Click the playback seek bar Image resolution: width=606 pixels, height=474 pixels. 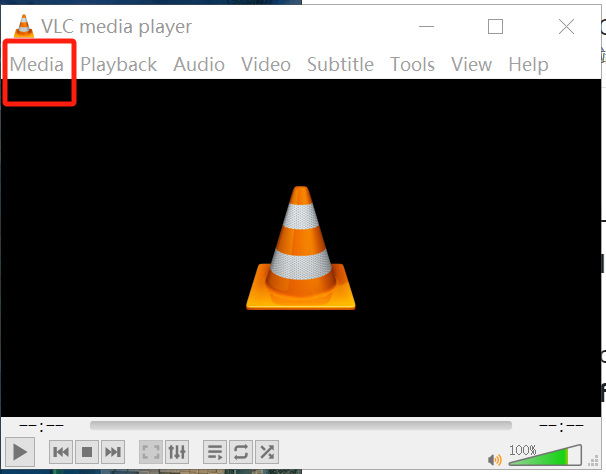point(301,426)
